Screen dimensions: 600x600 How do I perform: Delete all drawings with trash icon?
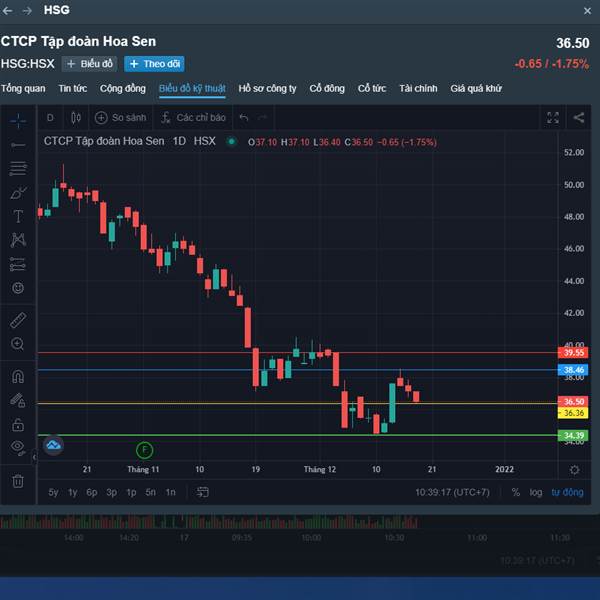pos(18,481)
